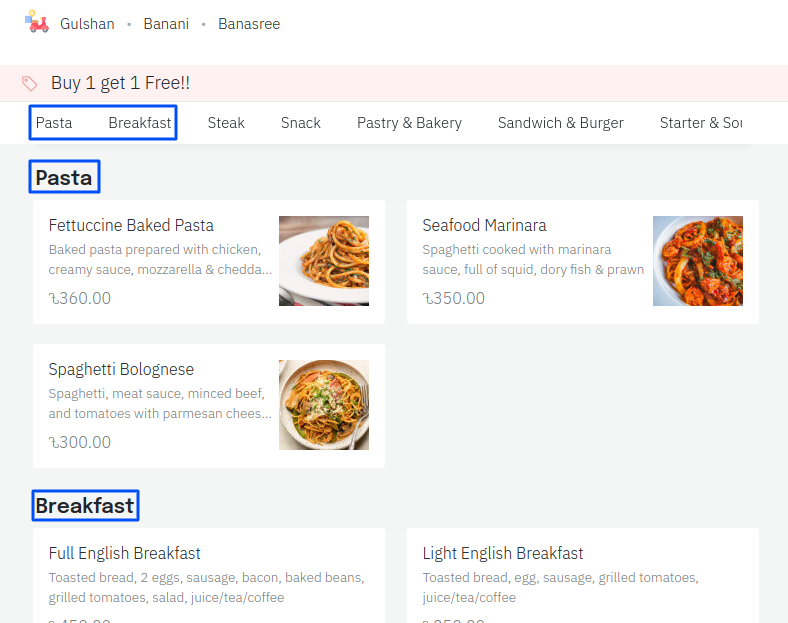The height and width of the screenshot is (623, 788).
Task: Click the Seafood Marinara photo
Action: 697,261
